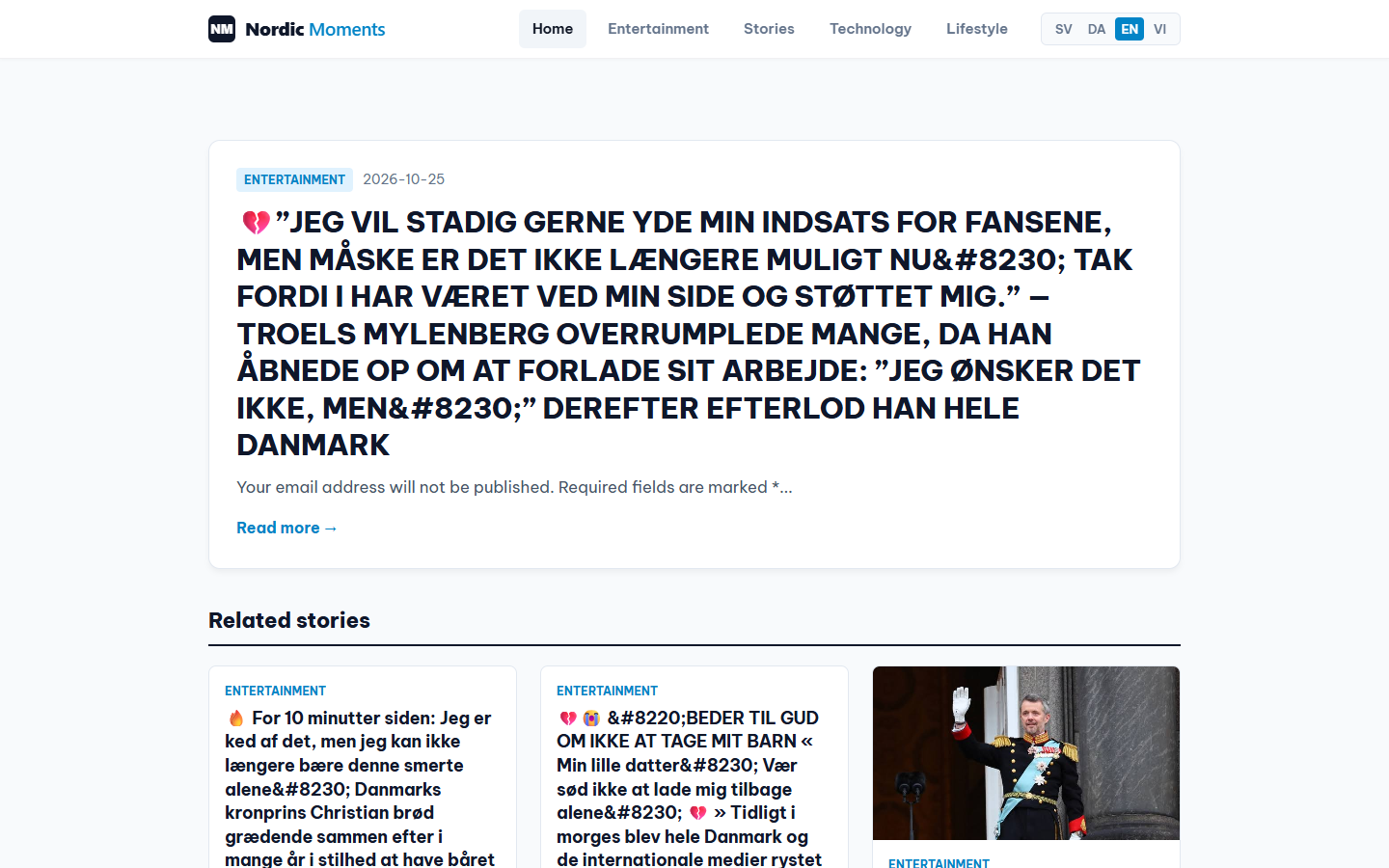
Task: Click the Related stories heading
Action: (289, 620)
